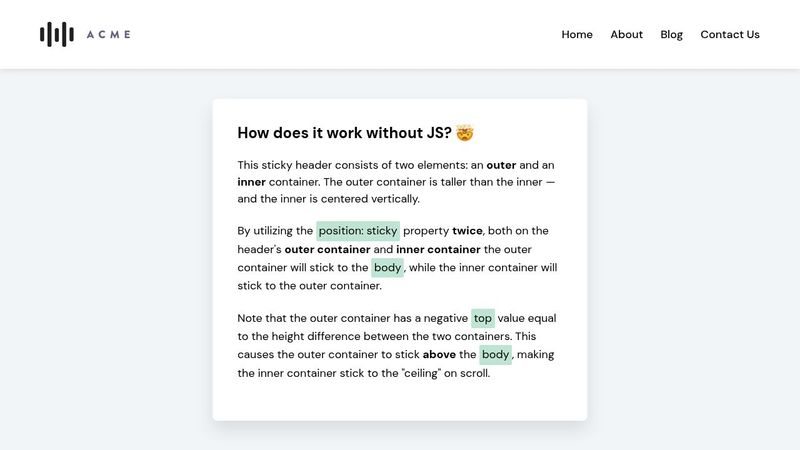Click the 'How does it work without JS?' heading
Image resolution: width=800 pixels, height=450 pixels.
[x=344, y=132]
